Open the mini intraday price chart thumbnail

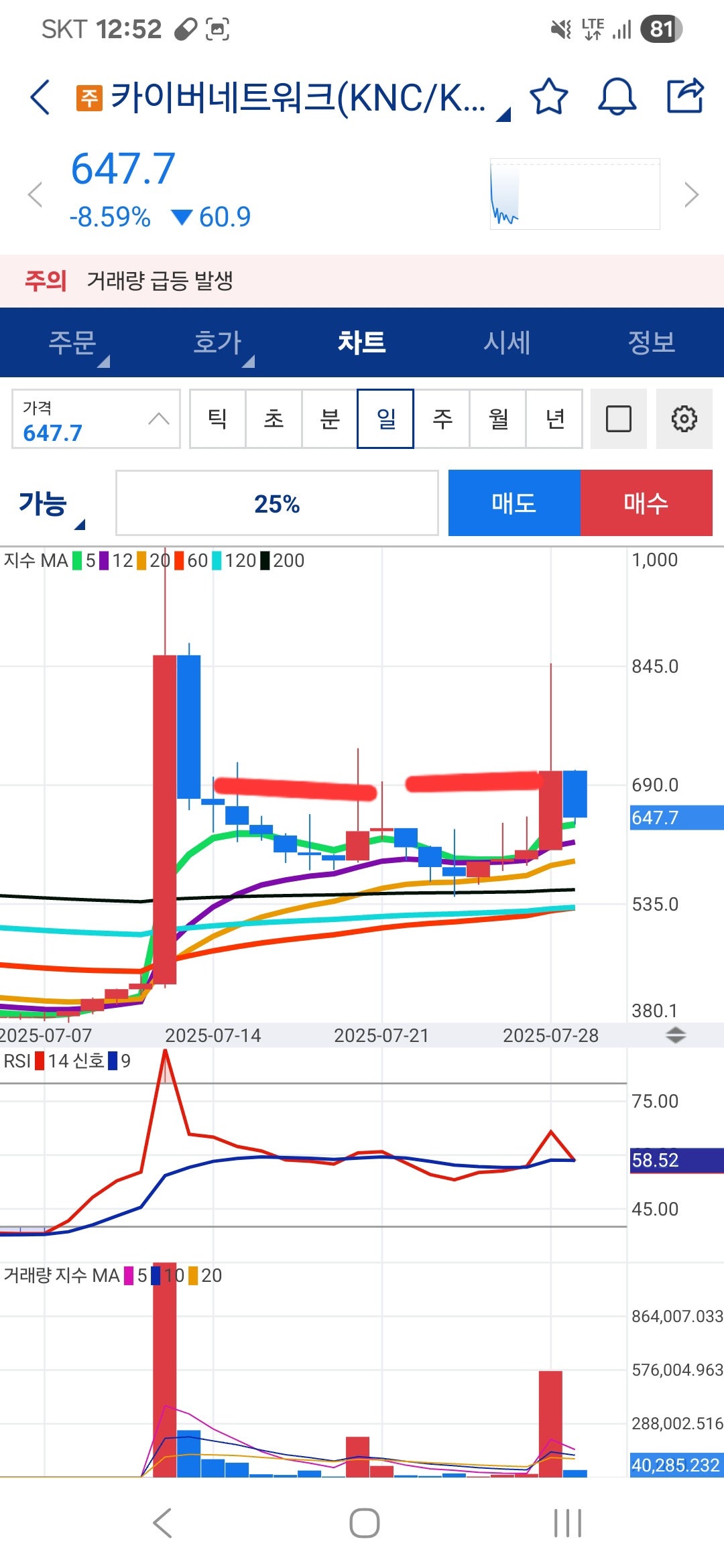(575, 194)
